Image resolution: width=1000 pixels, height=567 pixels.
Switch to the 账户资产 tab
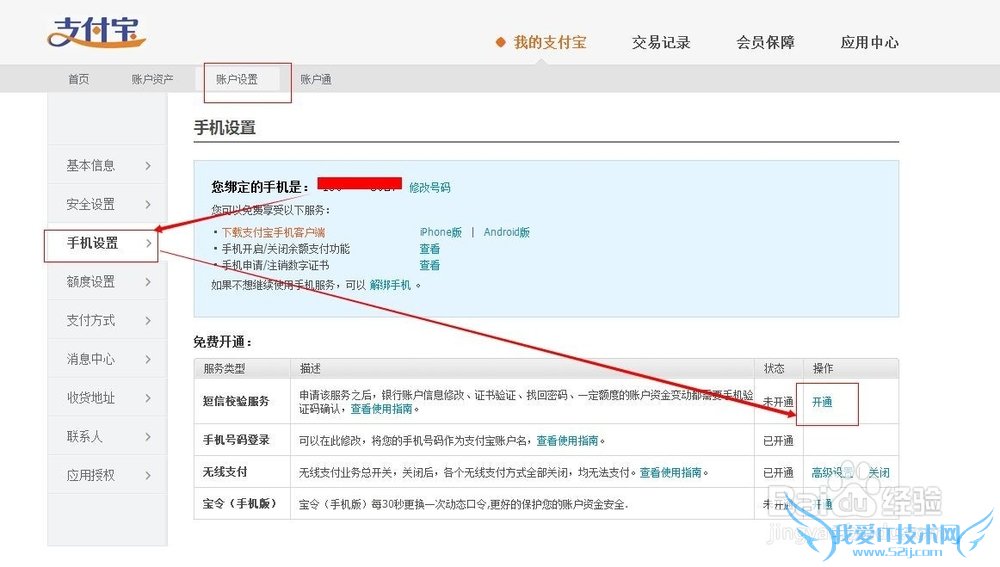click(x=152, y=79)
